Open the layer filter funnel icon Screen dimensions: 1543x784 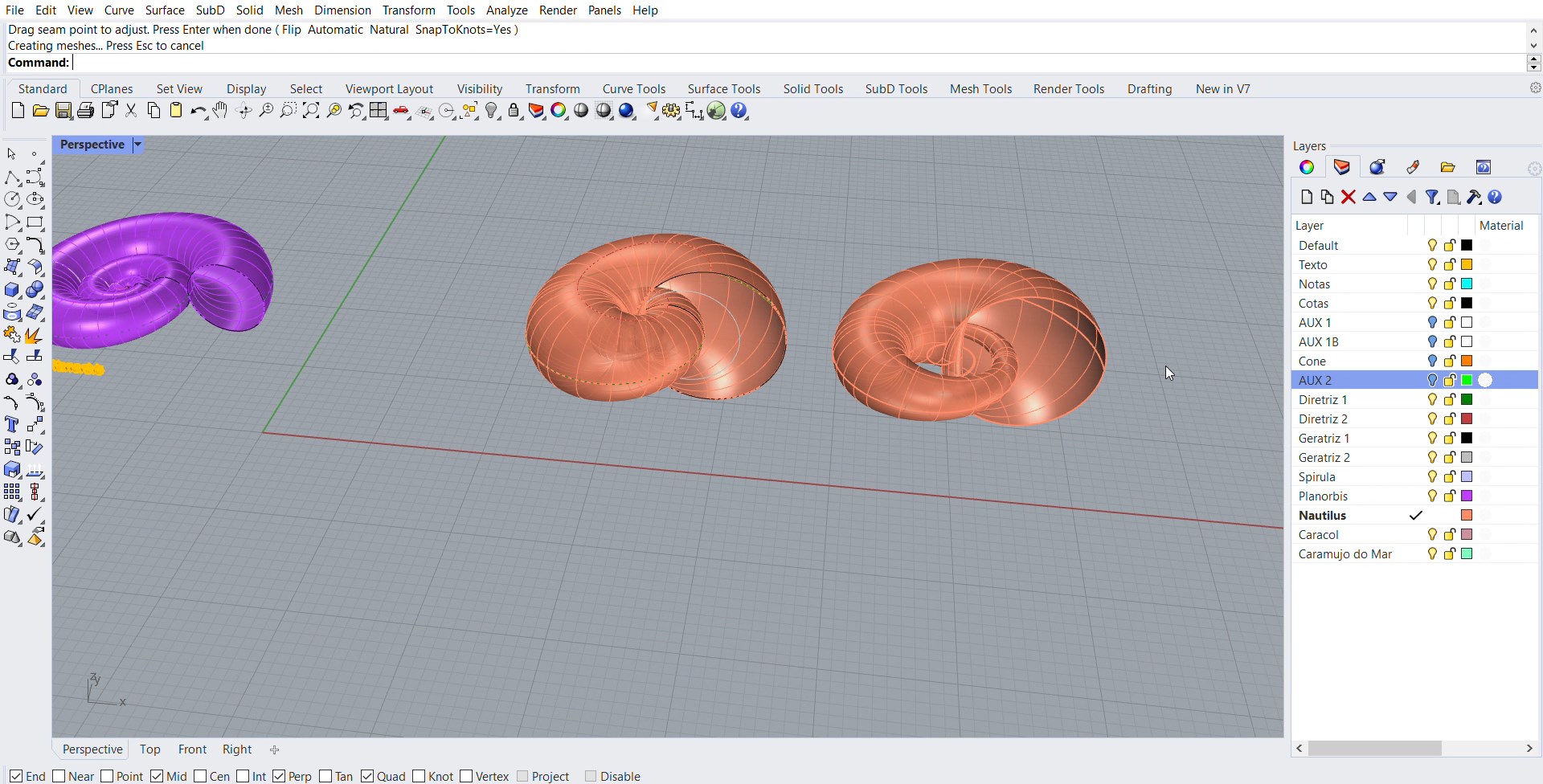click(1432, 197)
